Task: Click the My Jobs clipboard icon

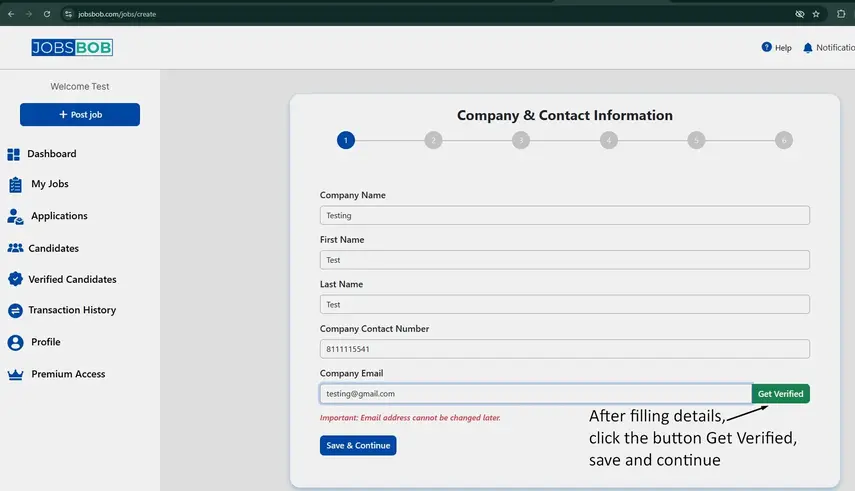Action: [15, 185]
